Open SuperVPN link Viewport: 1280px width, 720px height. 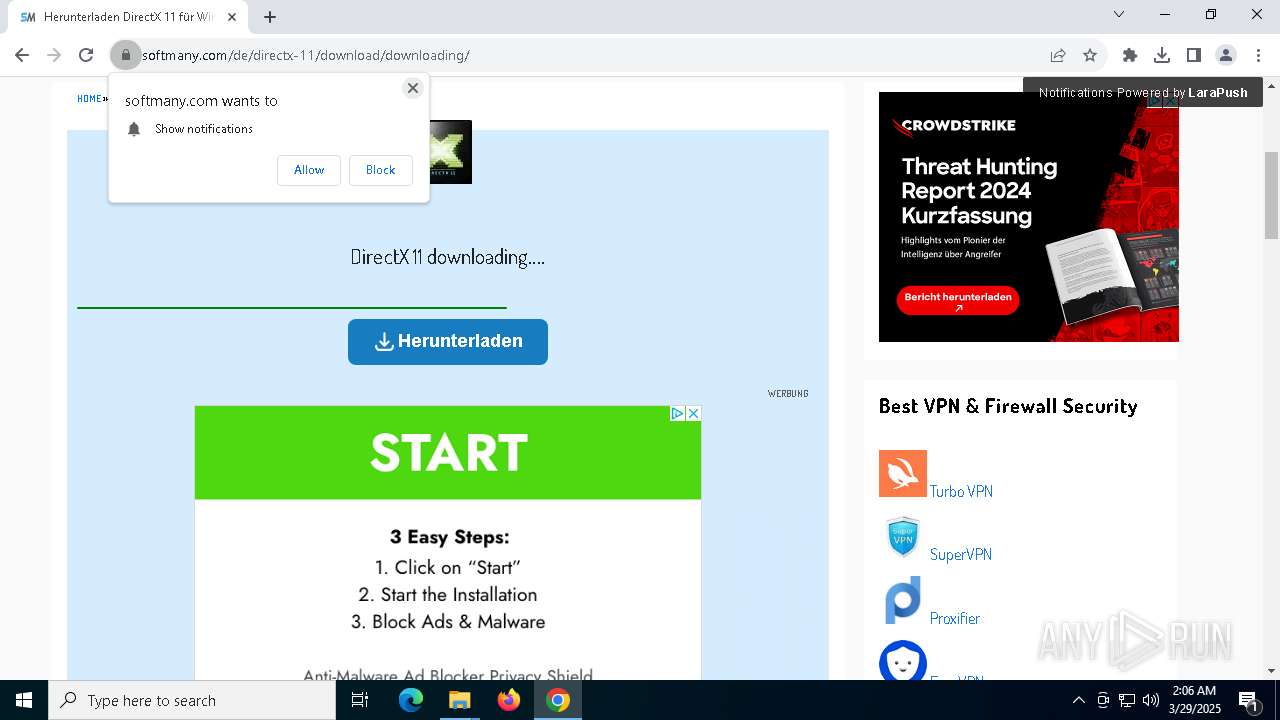point(961,554)
